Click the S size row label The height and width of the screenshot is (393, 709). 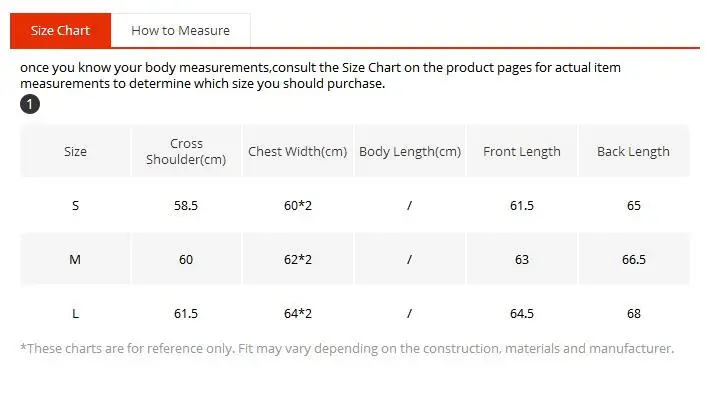point(75,205)
